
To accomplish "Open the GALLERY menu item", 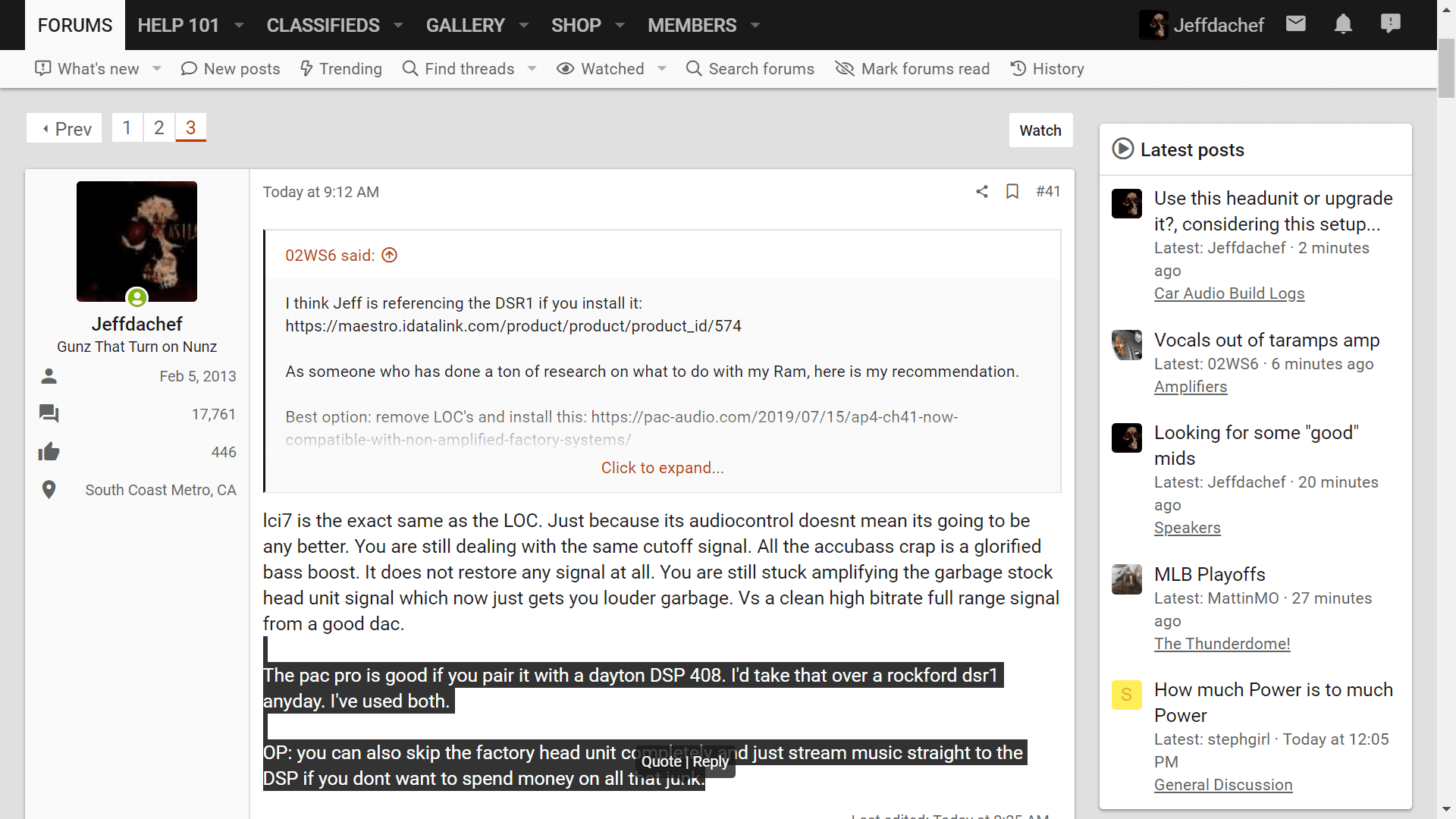I will (466, 25).
